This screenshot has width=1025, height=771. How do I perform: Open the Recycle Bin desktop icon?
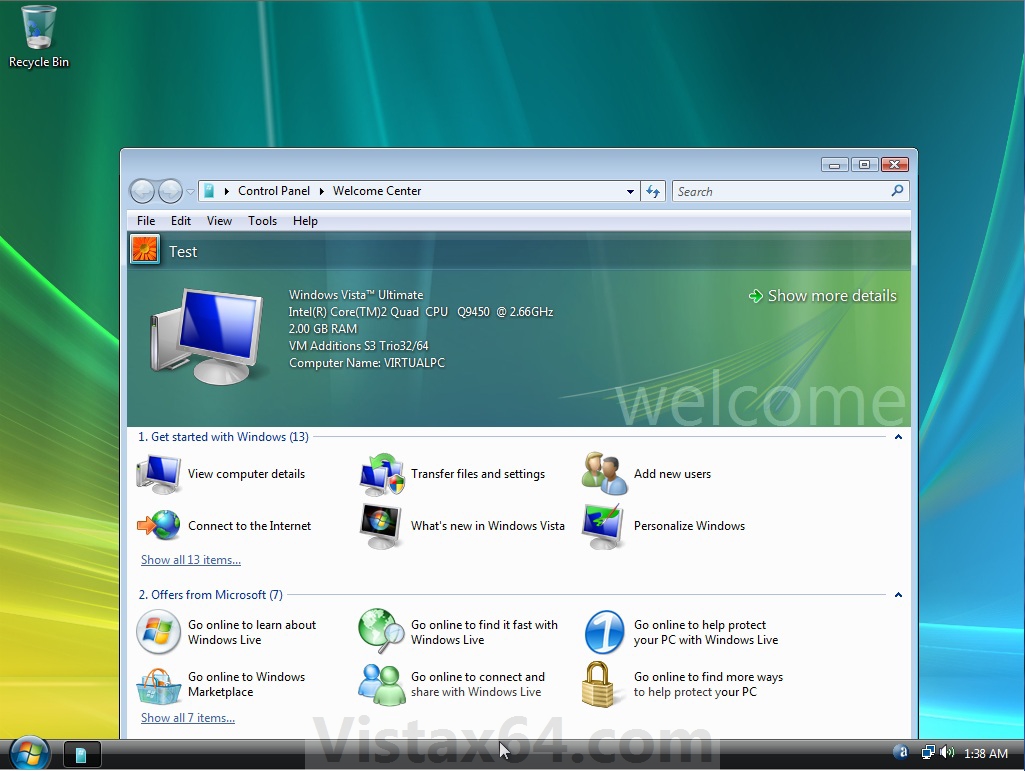39,36
